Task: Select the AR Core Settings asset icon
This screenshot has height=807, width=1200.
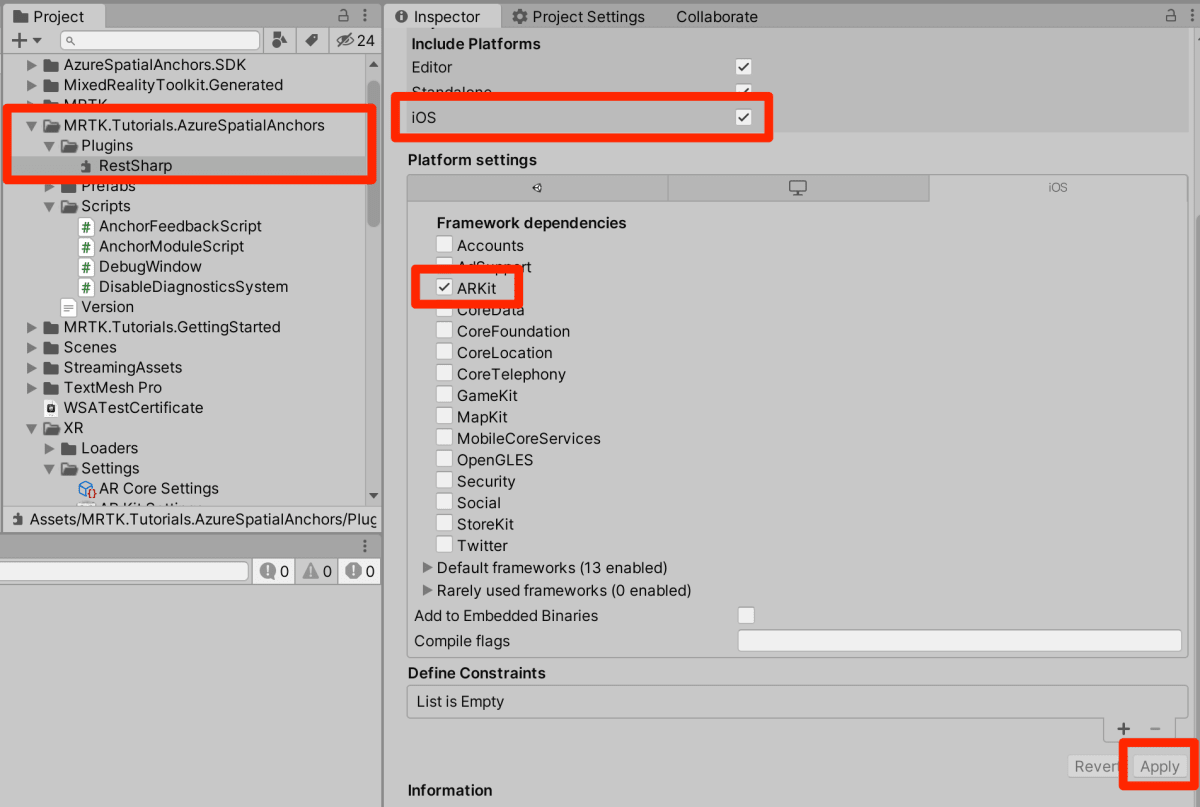Action: (x=87, y=489)
